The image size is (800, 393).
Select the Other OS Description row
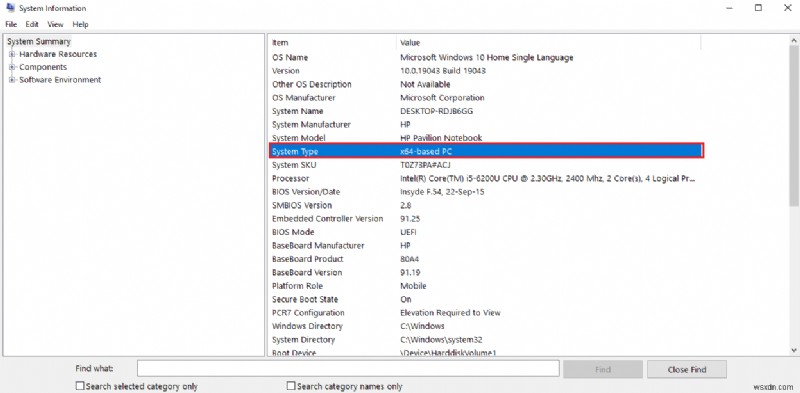coord(485,84)
